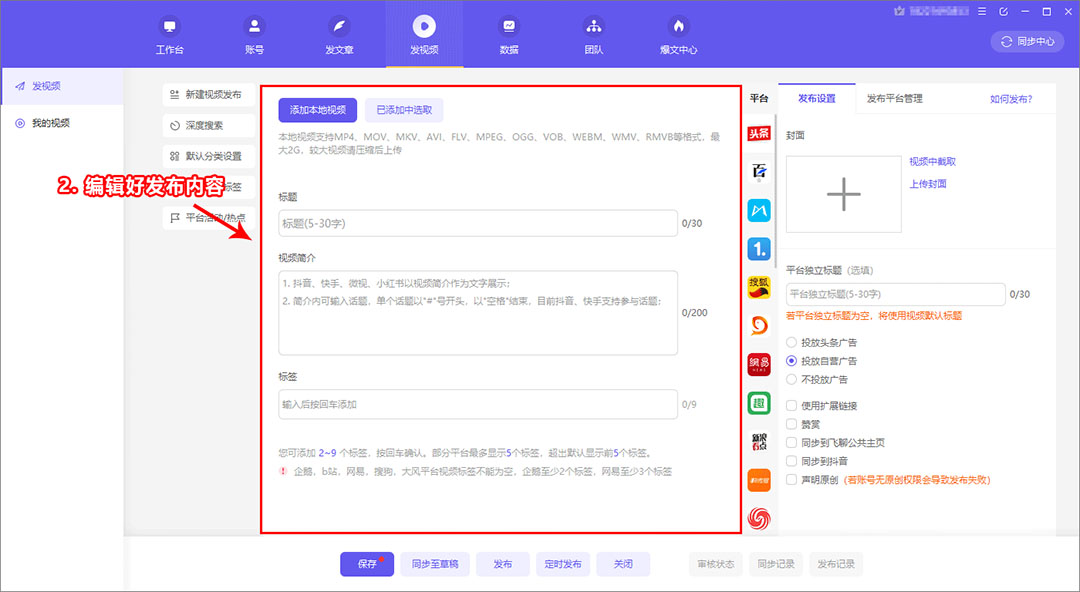This screenshot has width=1080, height=592.
Task: Select the 头条 (Toutiao) platform icon
Action: click(x=759, y=134)
